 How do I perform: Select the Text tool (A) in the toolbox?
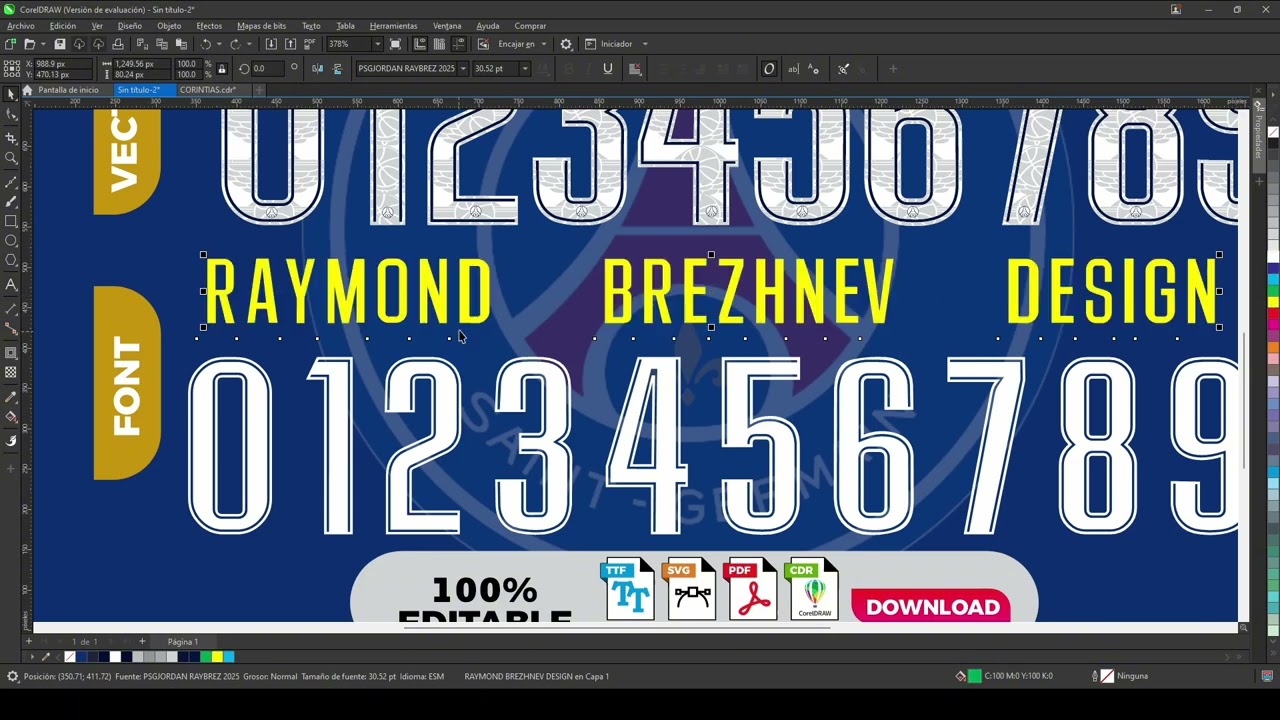click(11, 284)
